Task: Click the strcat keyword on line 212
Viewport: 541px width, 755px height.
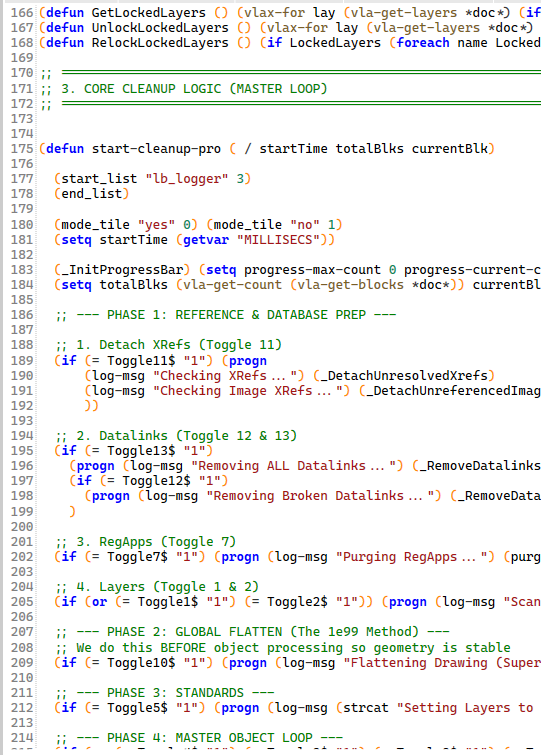Action: click(x=366, y=708)
